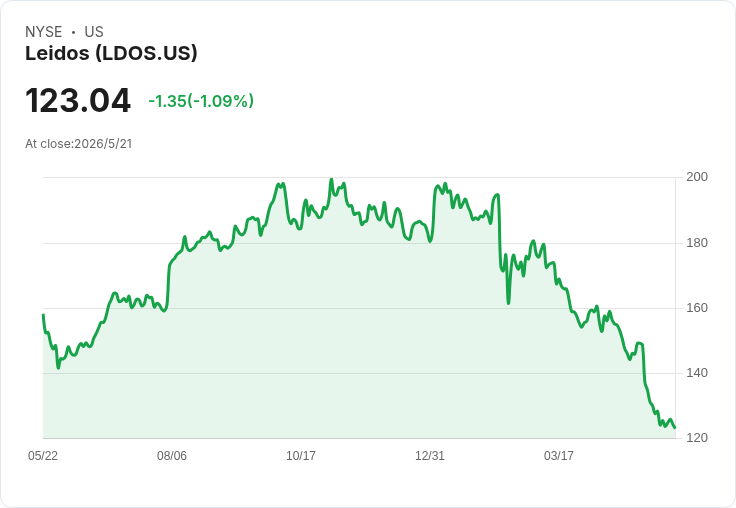Click the 160 price axis label
The height and width of the screenshot is (508, 736).
[x=697, y=308]
